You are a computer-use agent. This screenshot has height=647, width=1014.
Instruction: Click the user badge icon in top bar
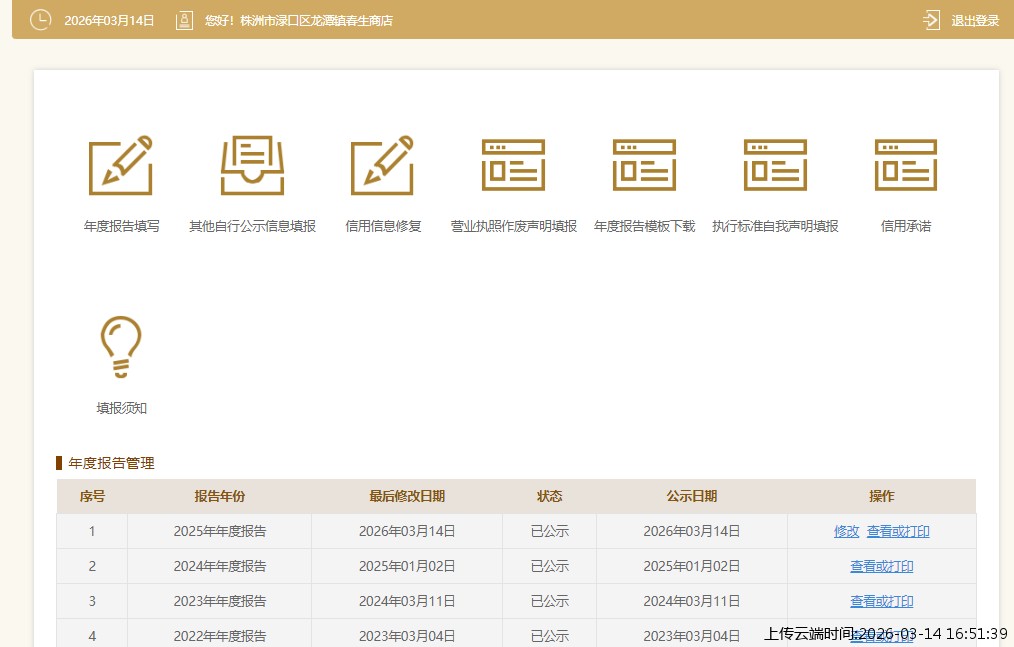point(184,19)
